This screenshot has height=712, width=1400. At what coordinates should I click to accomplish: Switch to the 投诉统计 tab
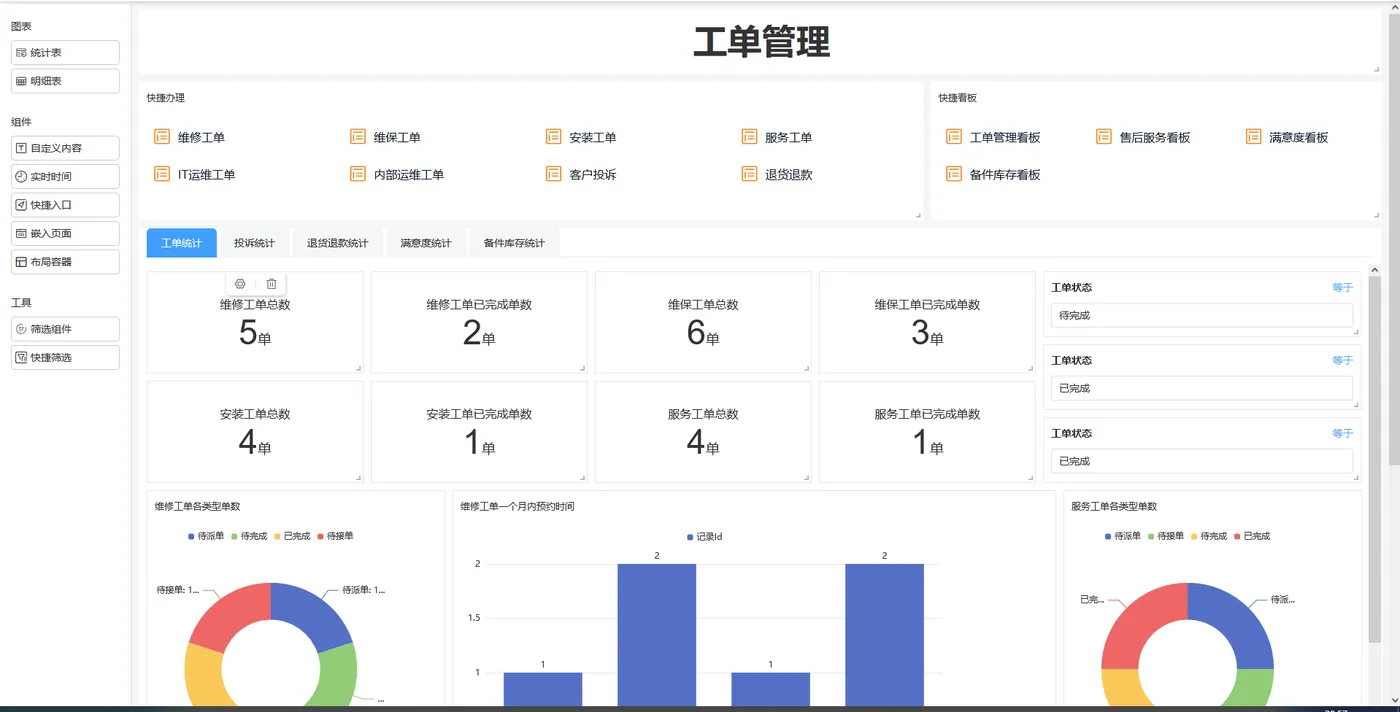point(255,242)
